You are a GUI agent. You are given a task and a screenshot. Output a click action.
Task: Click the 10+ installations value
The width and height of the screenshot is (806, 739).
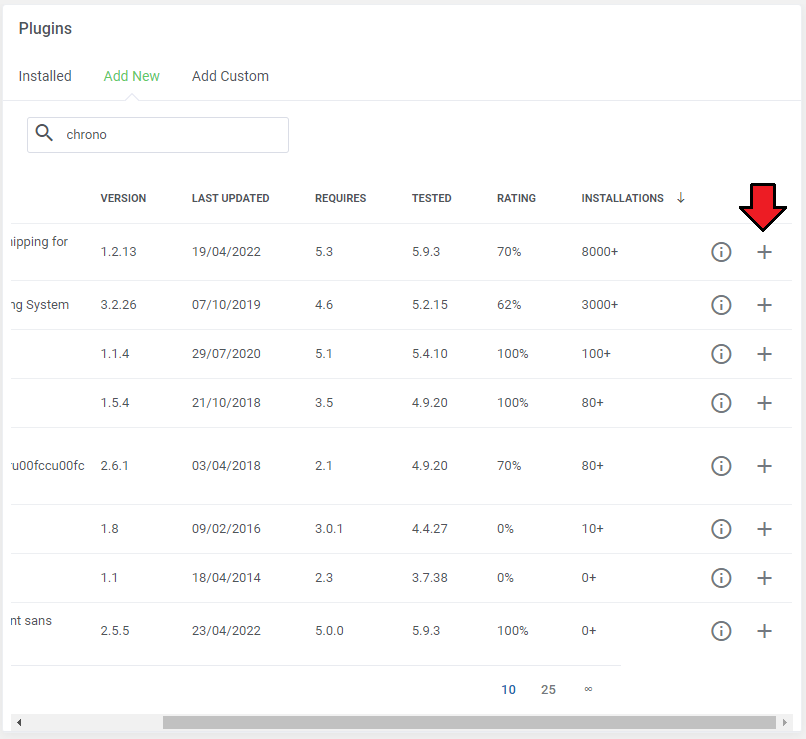592,528
